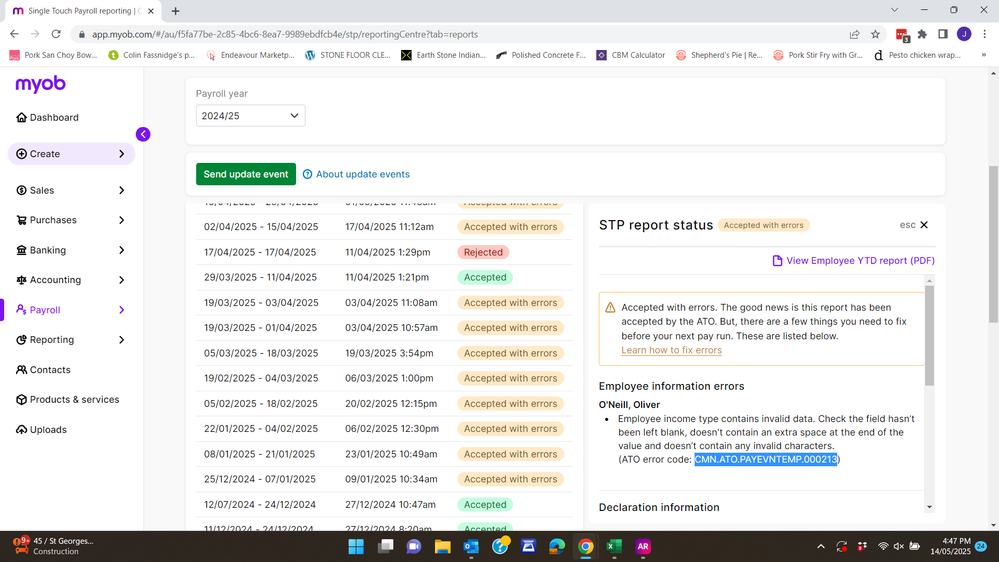
Task: Open Excel from the Windows taskbar
Action: coord(614,546)
